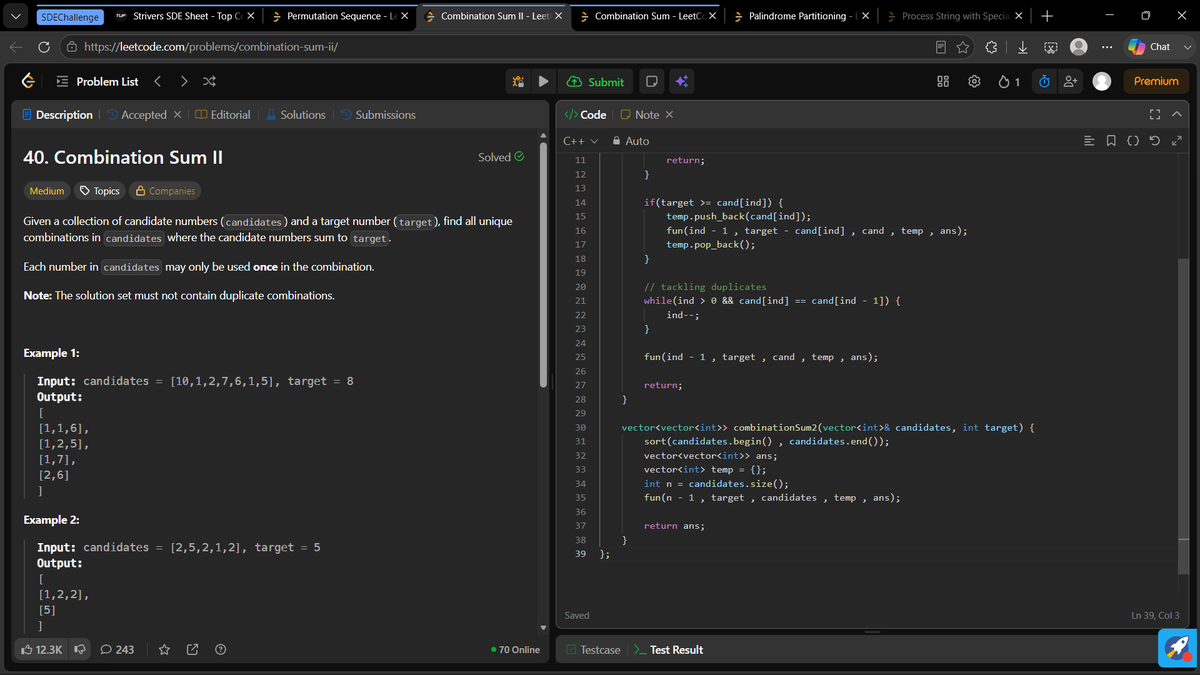
Task: Open a new browser tab
Action: (x=1047, y=16)
